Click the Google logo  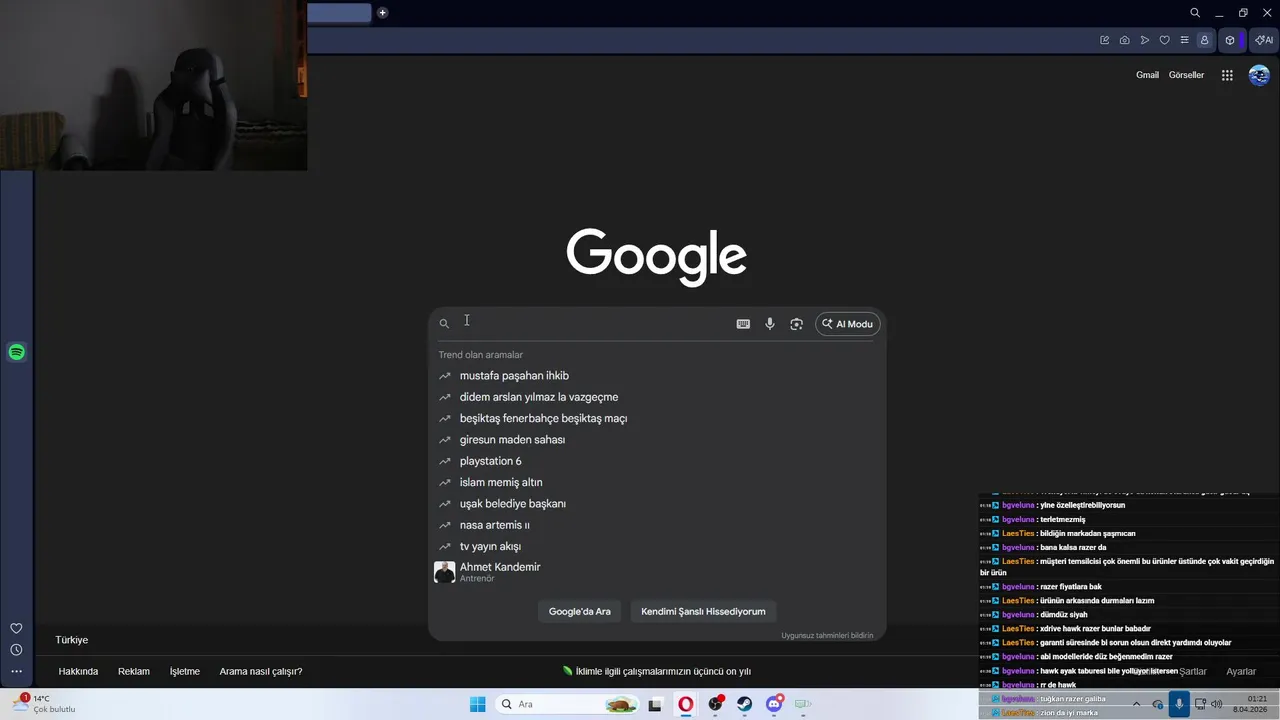[656, 257]
